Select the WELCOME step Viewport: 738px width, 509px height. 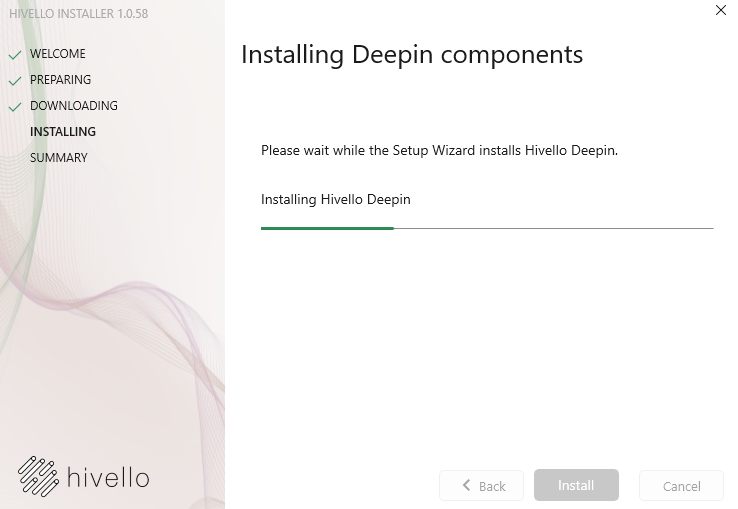[57, 54]
